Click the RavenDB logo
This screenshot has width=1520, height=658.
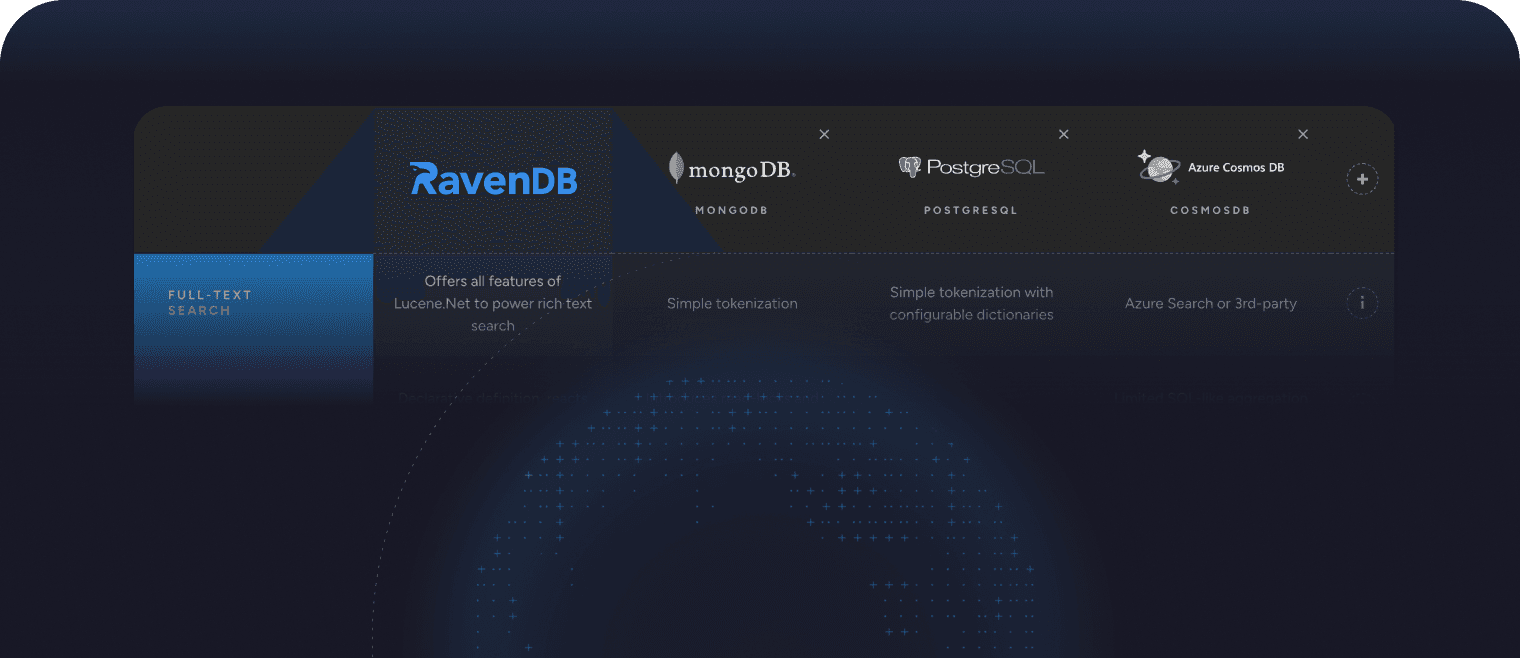(494, 179)
